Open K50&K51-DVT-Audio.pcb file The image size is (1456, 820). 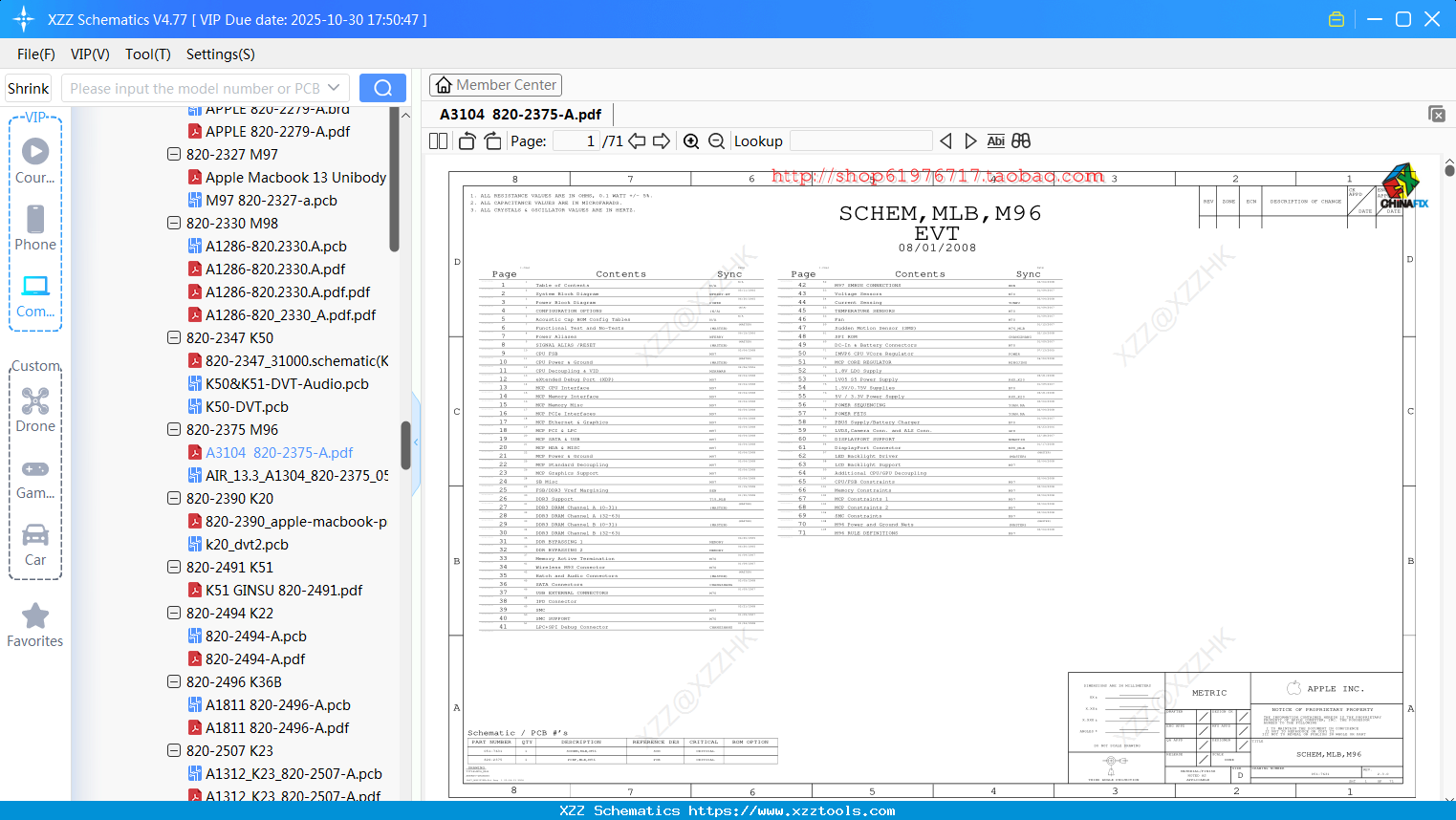point(278,383)
